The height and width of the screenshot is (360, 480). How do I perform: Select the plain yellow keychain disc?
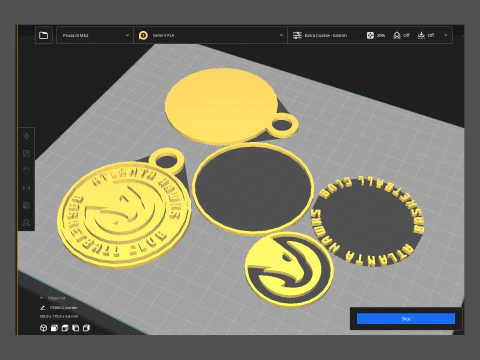(x=222, y=106)
